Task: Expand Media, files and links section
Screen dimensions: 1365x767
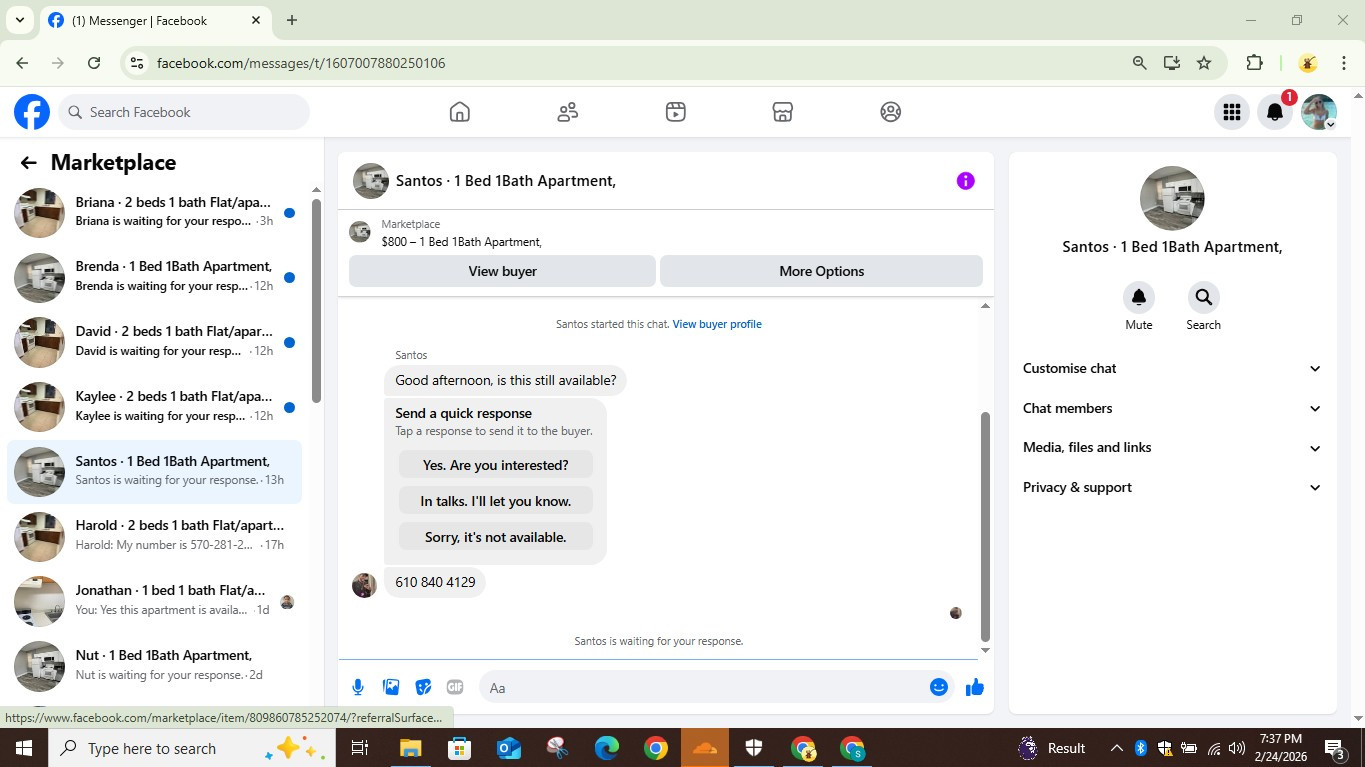Action: coord(1172,447)
